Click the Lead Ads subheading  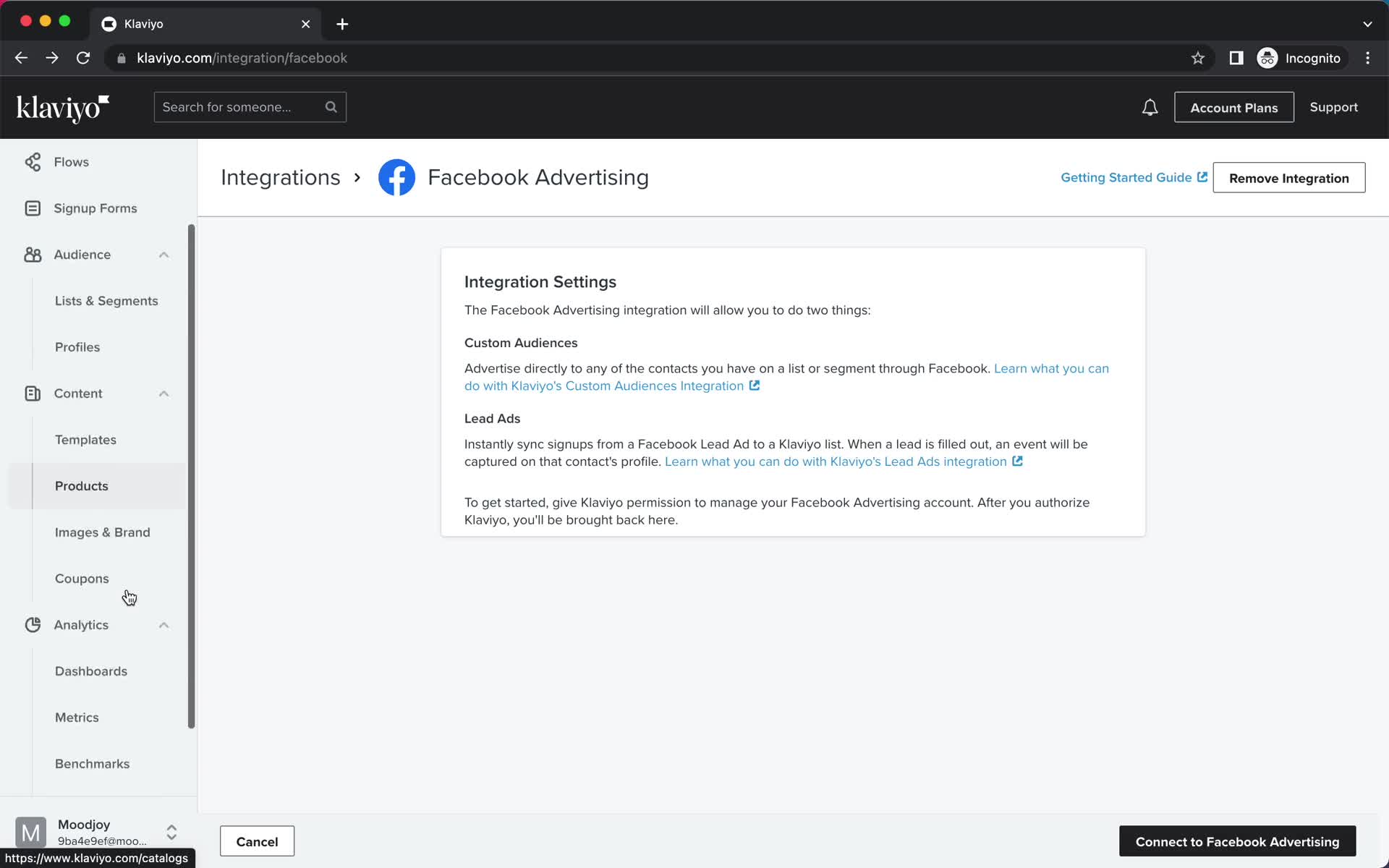pyautogui.click(x=492, y=419)
